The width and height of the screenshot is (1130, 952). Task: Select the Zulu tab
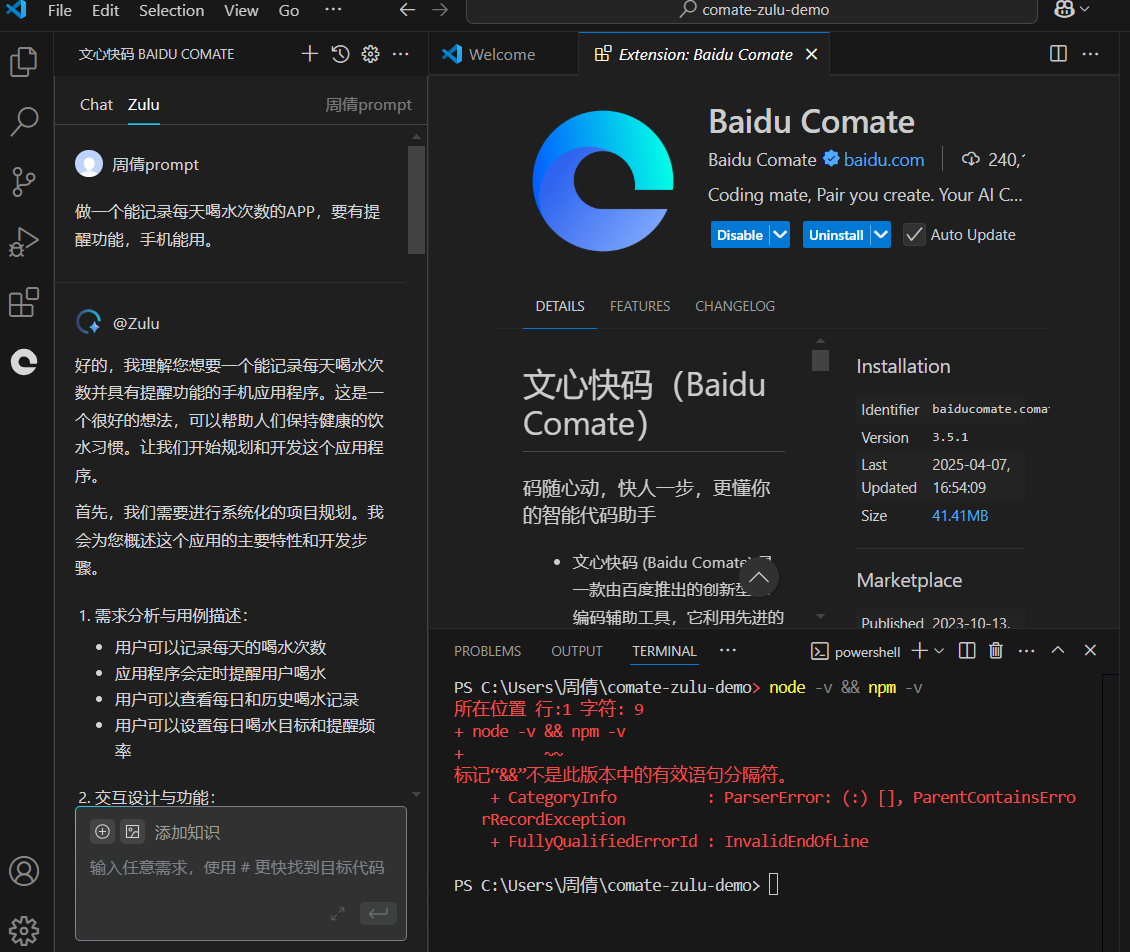pyautogui.click(x=143, y=104)
